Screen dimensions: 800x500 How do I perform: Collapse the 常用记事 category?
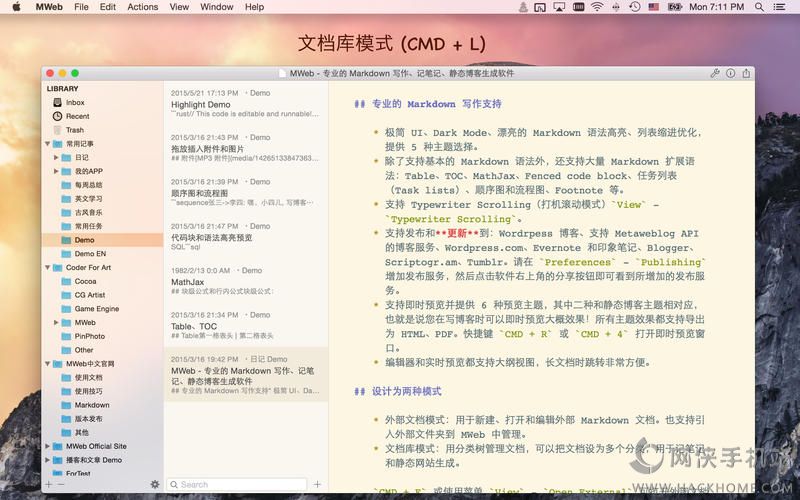47,144
